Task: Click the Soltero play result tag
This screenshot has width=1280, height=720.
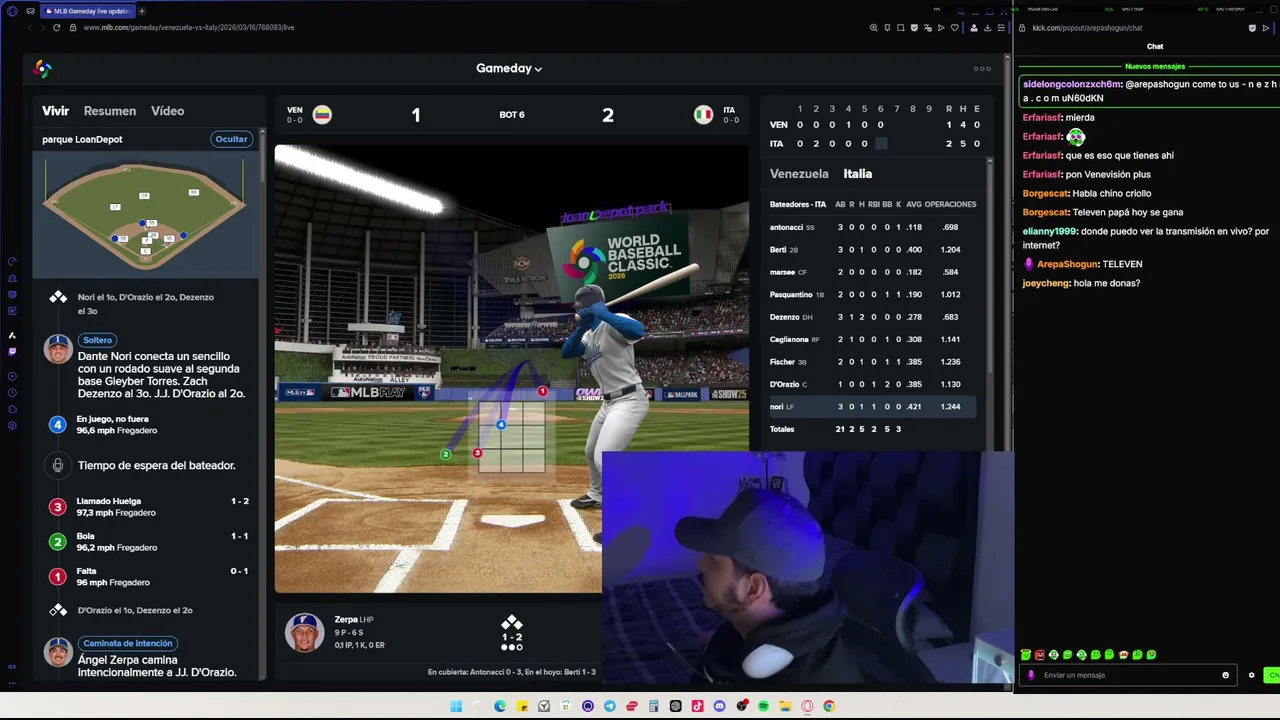Action: [x=98, y=340]
